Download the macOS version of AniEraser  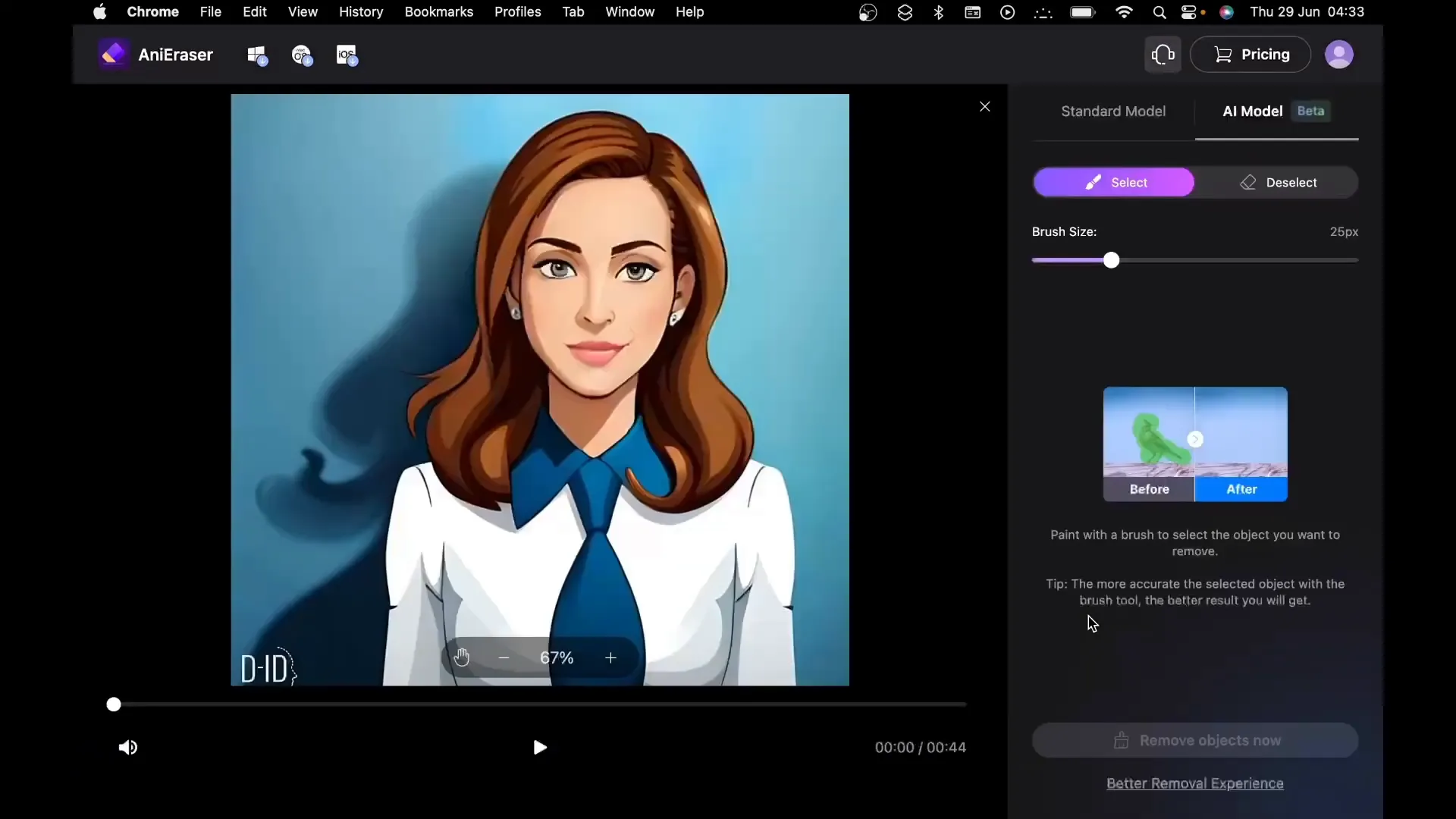302,55
